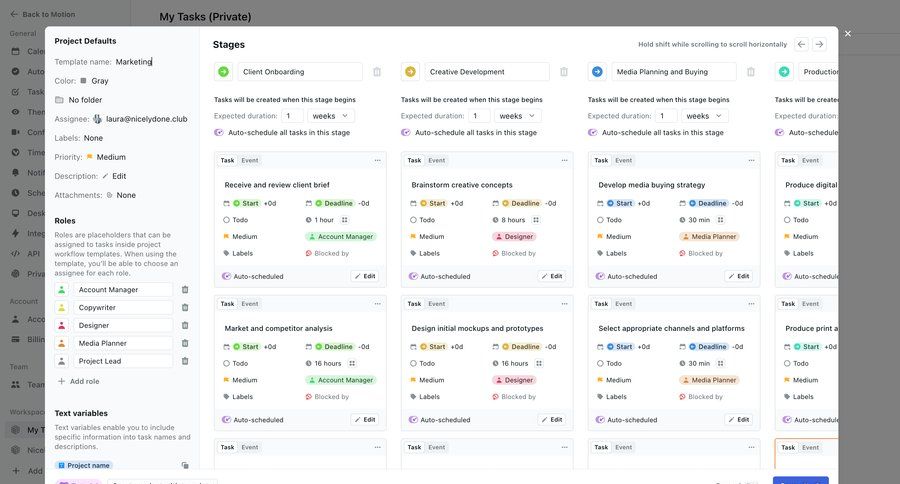This screenshot has height=484, width=900.
Task: Click expected duration number for Creative Development
Action: click(479, 116)
